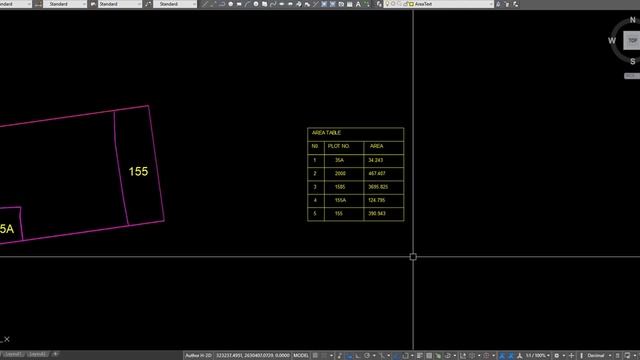Click the Dimension Style icon before second Standard box
The height and width of the screenshot is (360, 640).
[x=38, y=4]
